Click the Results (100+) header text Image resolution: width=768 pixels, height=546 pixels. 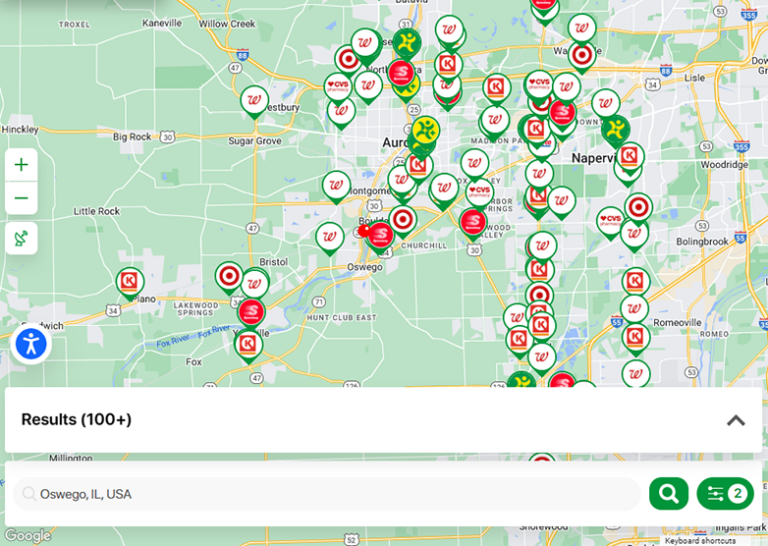pyautogui.click(x=76, y=420)
